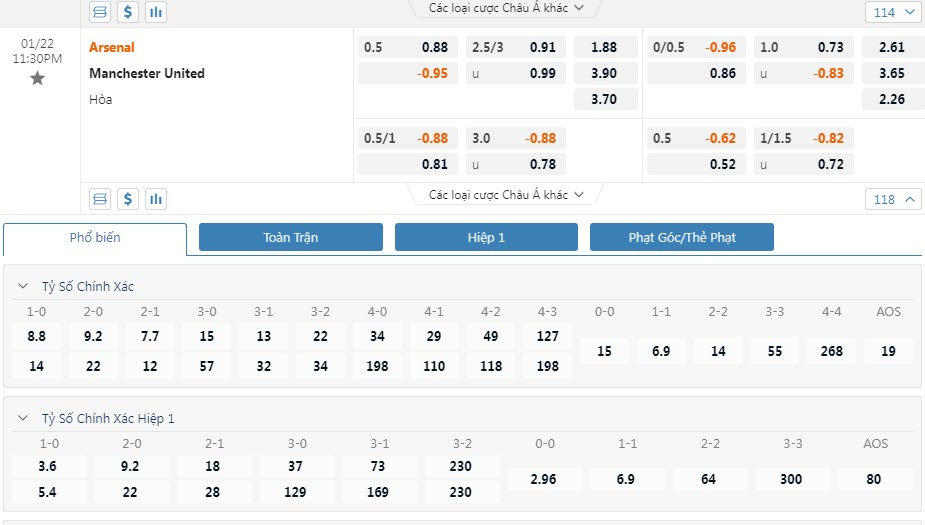The image size is (925, 525).
Task: Select the Phạt Góc/Thẻ Phạt tab
Action: 682,237
